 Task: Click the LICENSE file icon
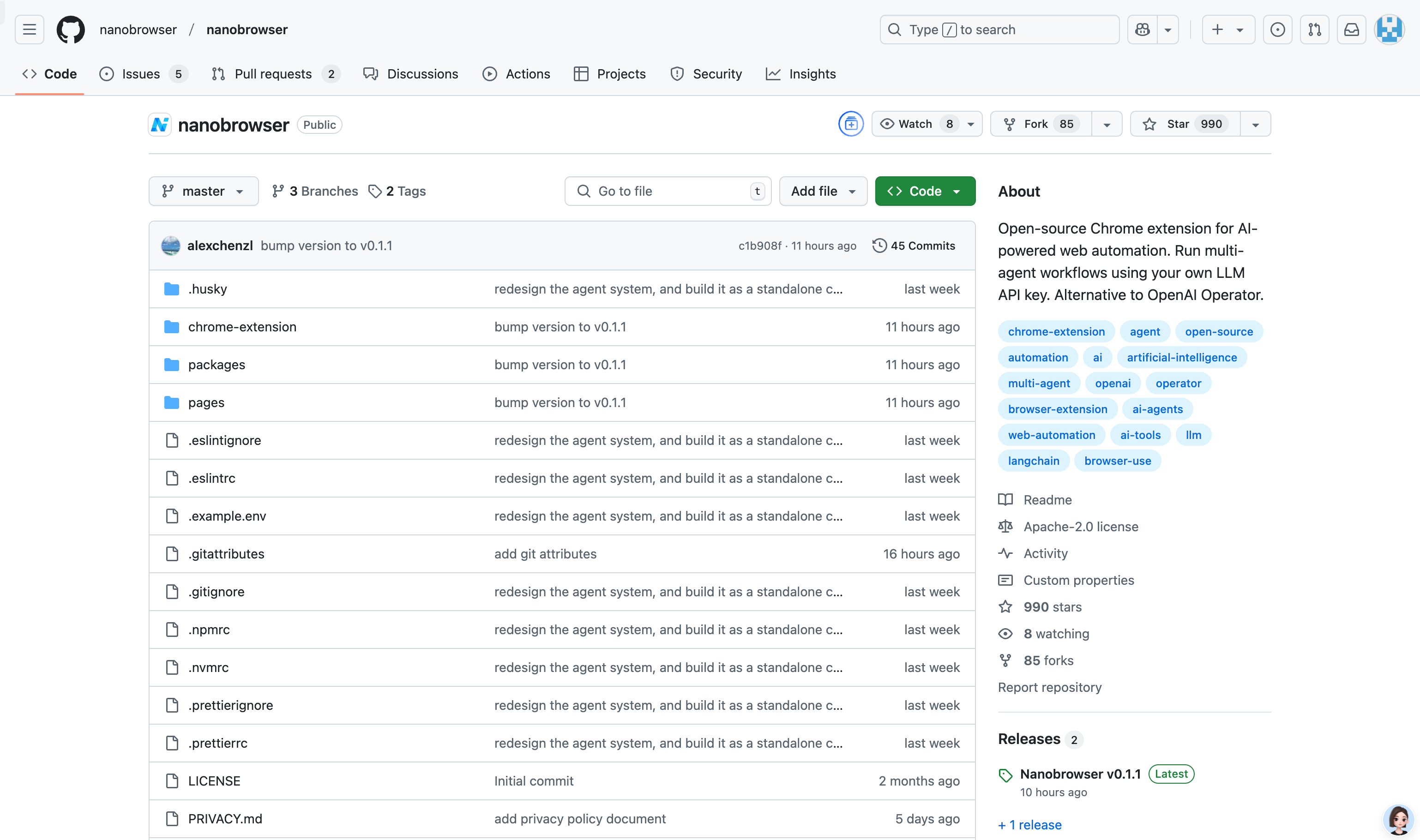click(x=172, y=781)
